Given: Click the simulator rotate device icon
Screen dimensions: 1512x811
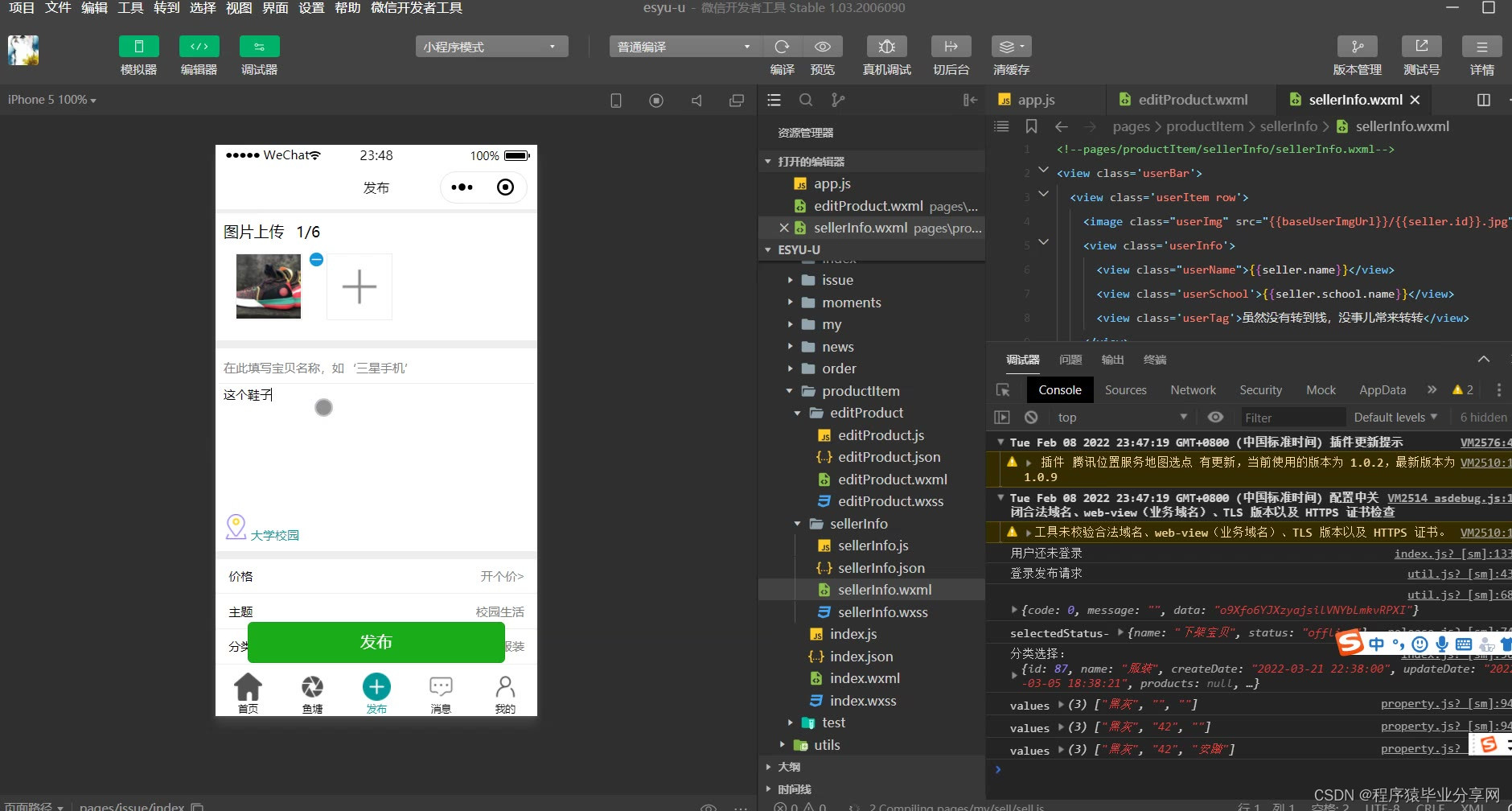Looking at the screenshot, I should click(616, 101).
